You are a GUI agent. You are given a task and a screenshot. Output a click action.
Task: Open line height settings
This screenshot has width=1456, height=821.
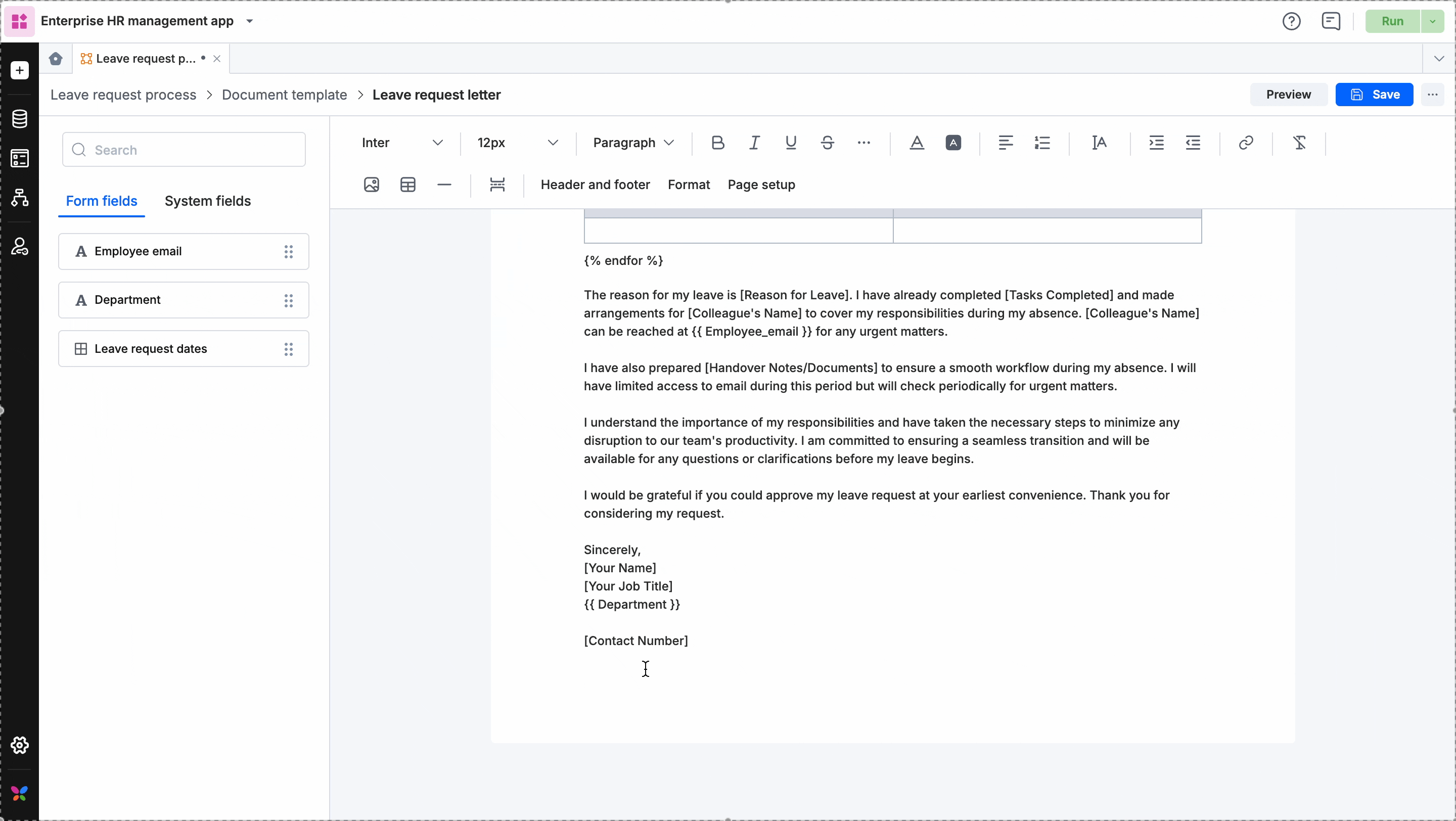[1100, 143]
